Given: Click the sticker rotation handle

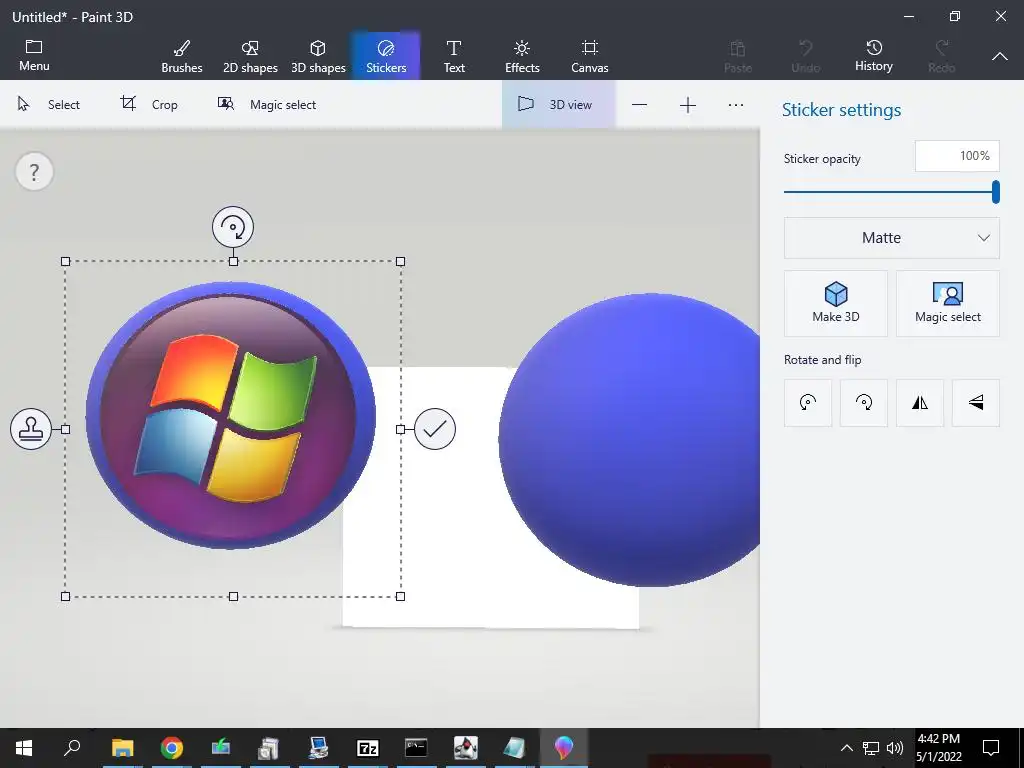Looking at the screenshot, I should pos(233,227).
